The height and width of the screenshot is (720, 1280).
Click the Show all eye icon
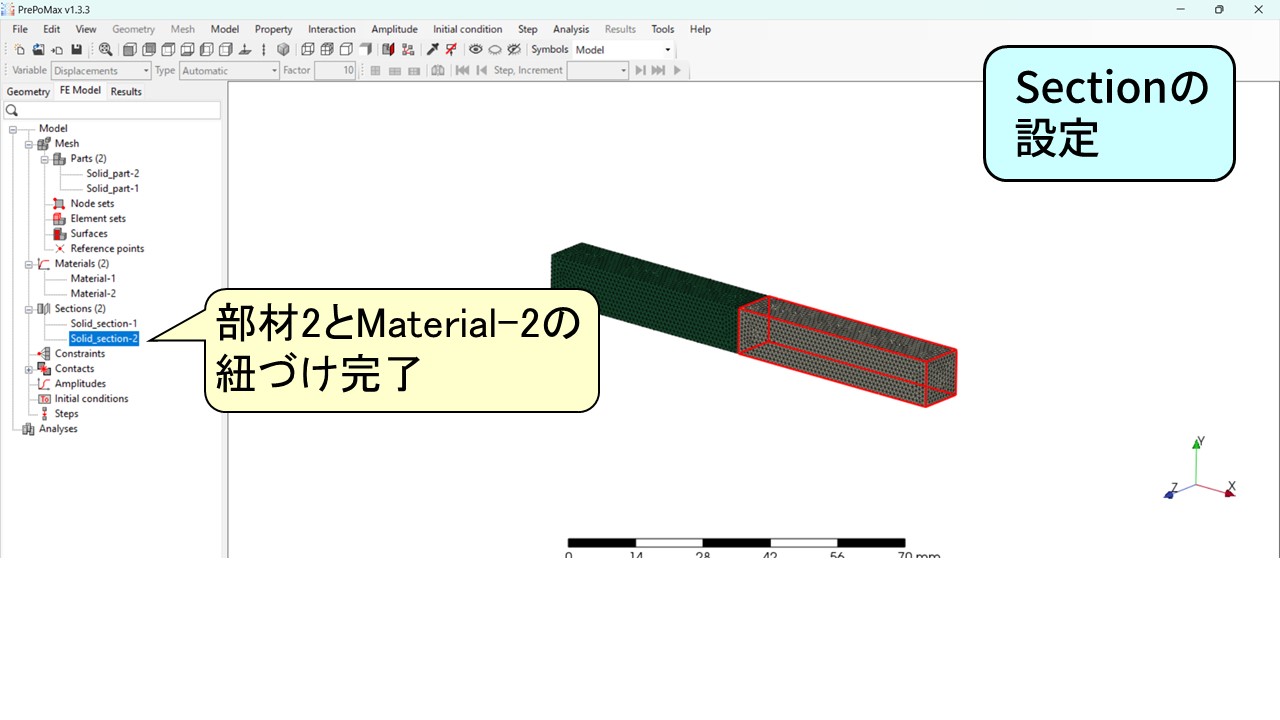pyautogui.click(x=476, y=49)
